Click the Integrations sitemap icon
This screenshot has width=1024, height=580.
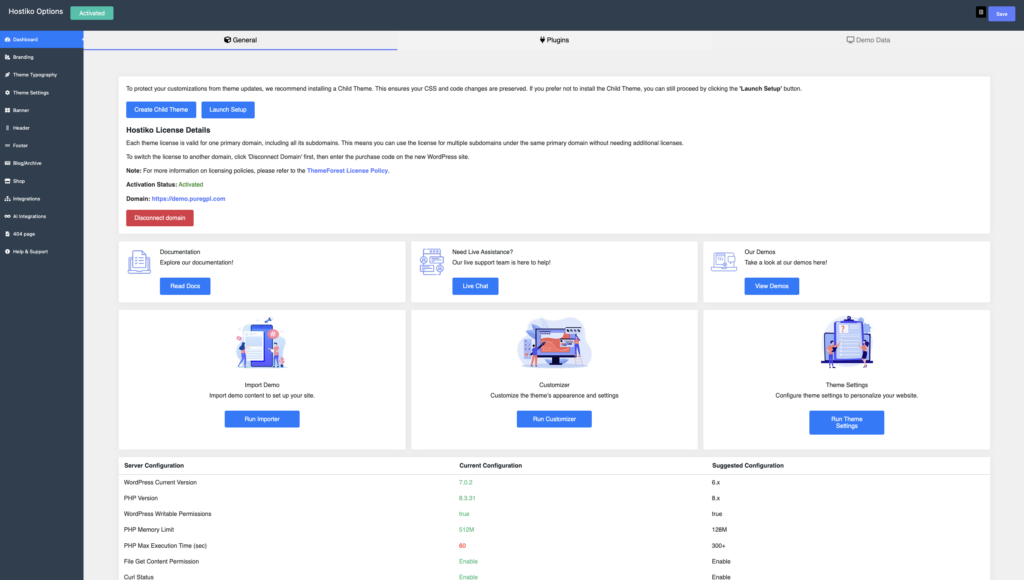point(7,199)
